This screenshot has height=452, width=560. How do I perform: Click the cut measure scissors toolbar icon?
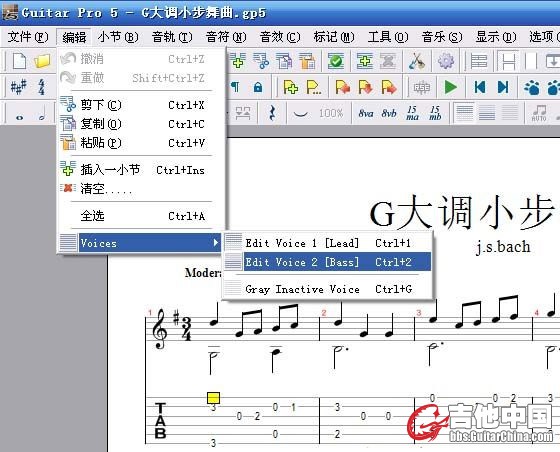pyautogui.click(x=261, y=61)
